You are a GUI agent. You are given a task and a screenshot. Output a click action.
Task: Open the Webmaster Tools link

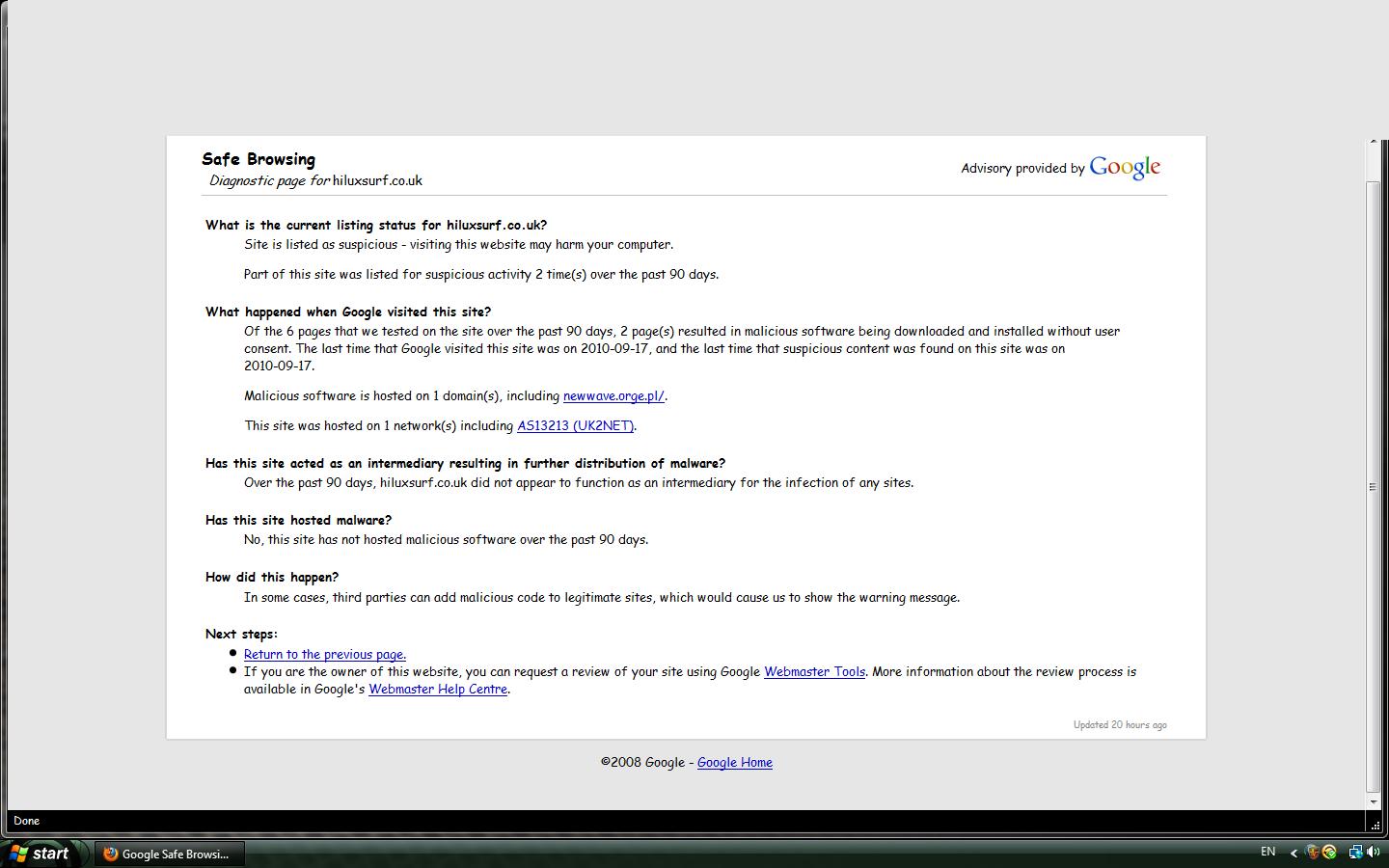click(814, 672)
